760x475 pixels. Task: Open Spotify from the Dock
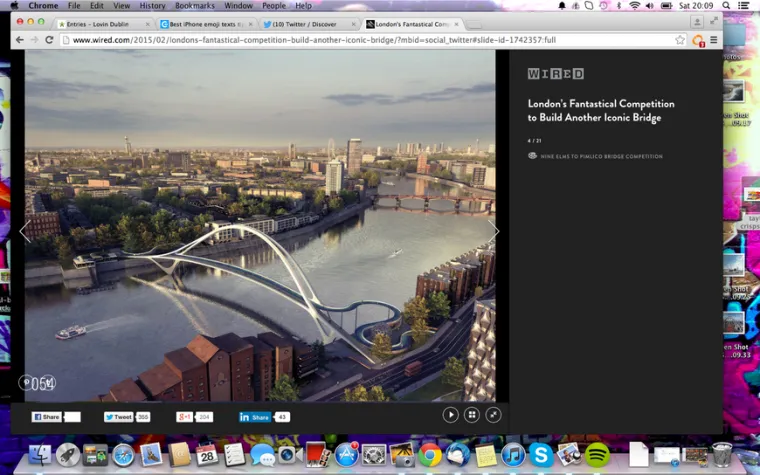[x=598, y=455]
